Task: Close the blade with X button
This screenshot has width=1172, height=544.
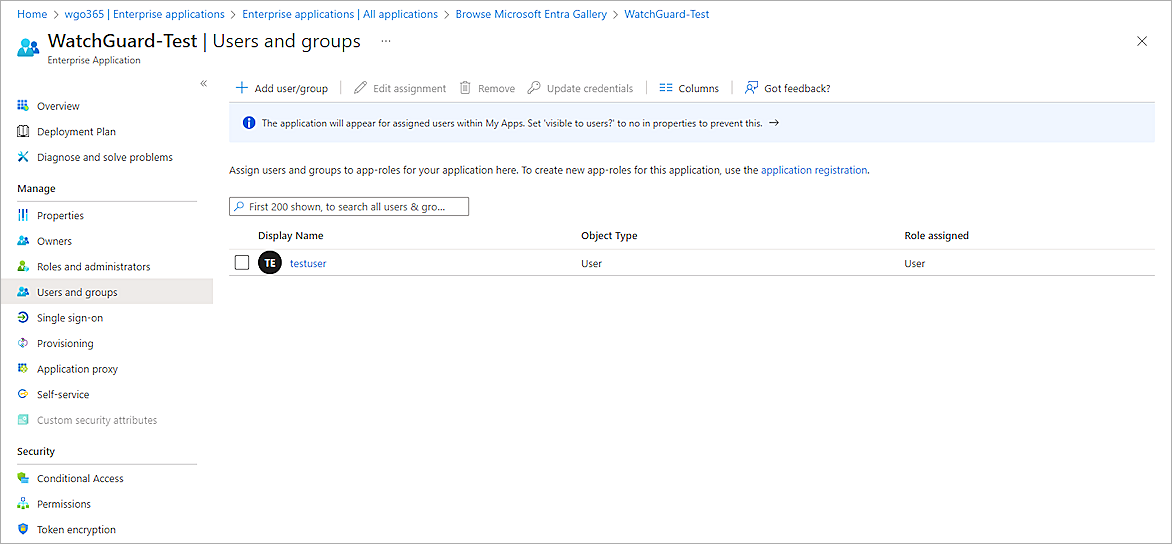Action: point(1141,41)
